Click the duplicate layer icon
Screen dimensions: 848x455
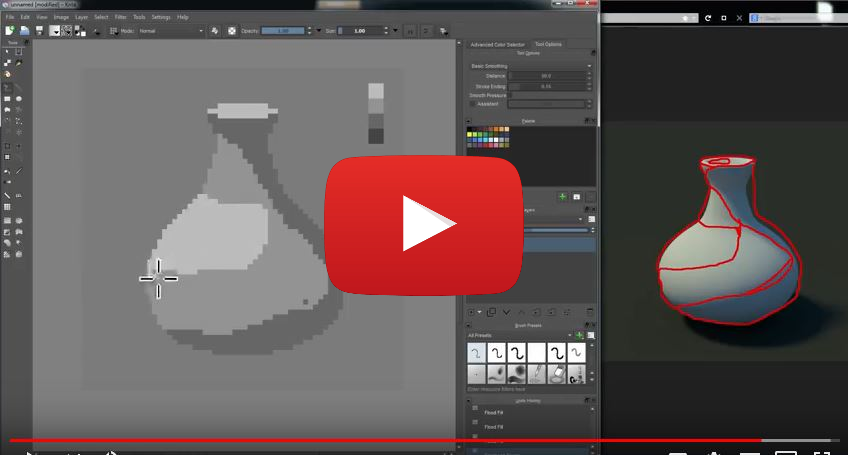coord(491,312)
